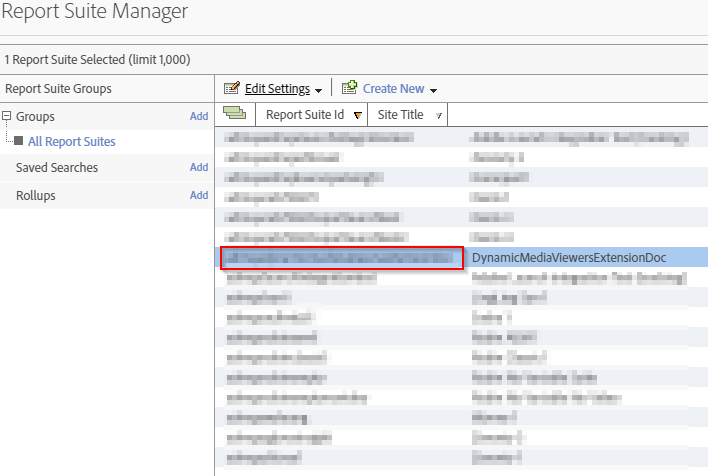Screen dimensions: 708x476
Task: Click the filter arrow on the Site Title column
Action: 438,116
